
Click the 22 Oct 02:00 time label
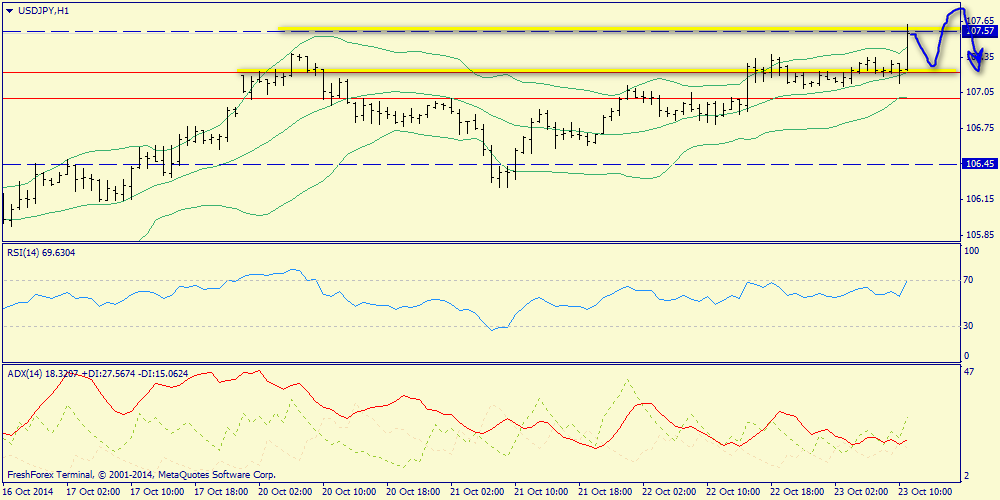pos(668,492)
